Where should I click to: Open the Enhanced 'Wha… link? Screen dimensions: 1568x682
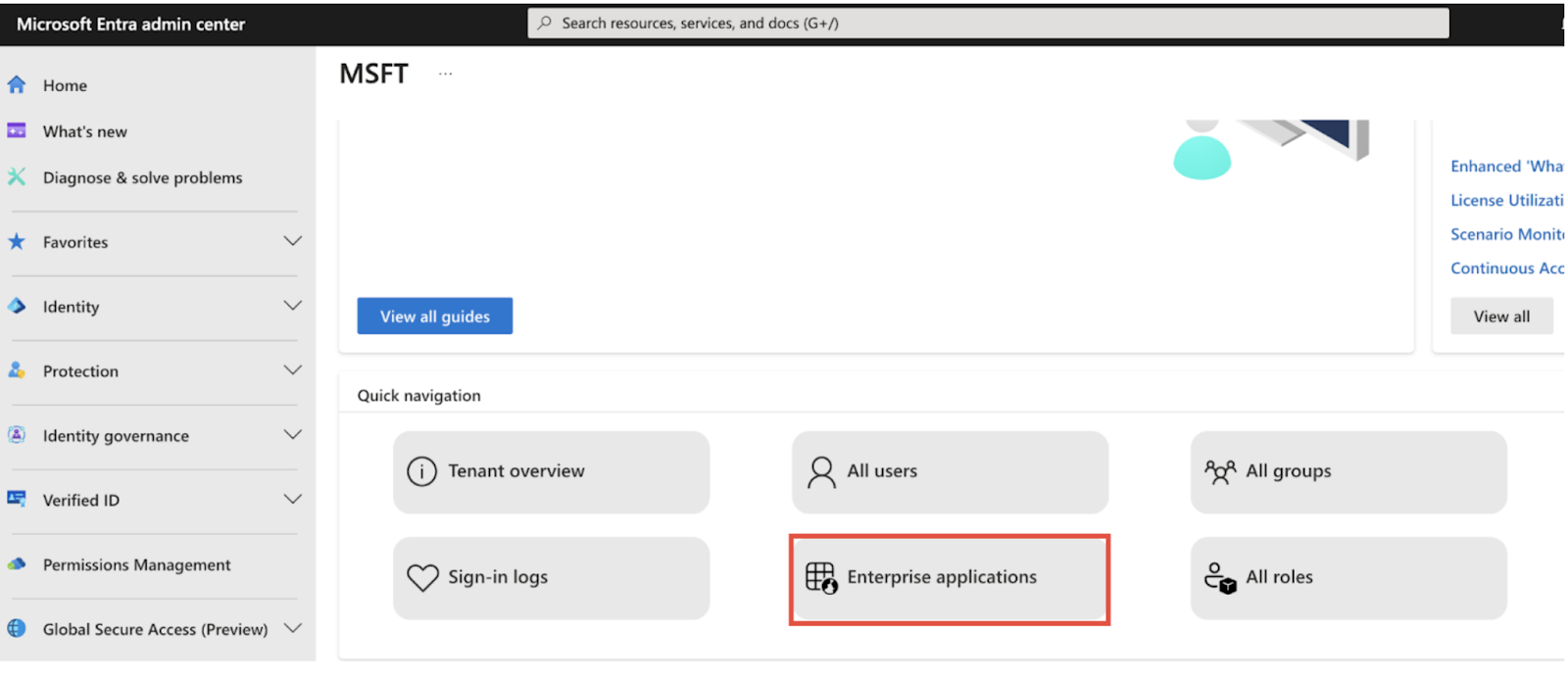pyautogui.click(x=1507, y=166)
